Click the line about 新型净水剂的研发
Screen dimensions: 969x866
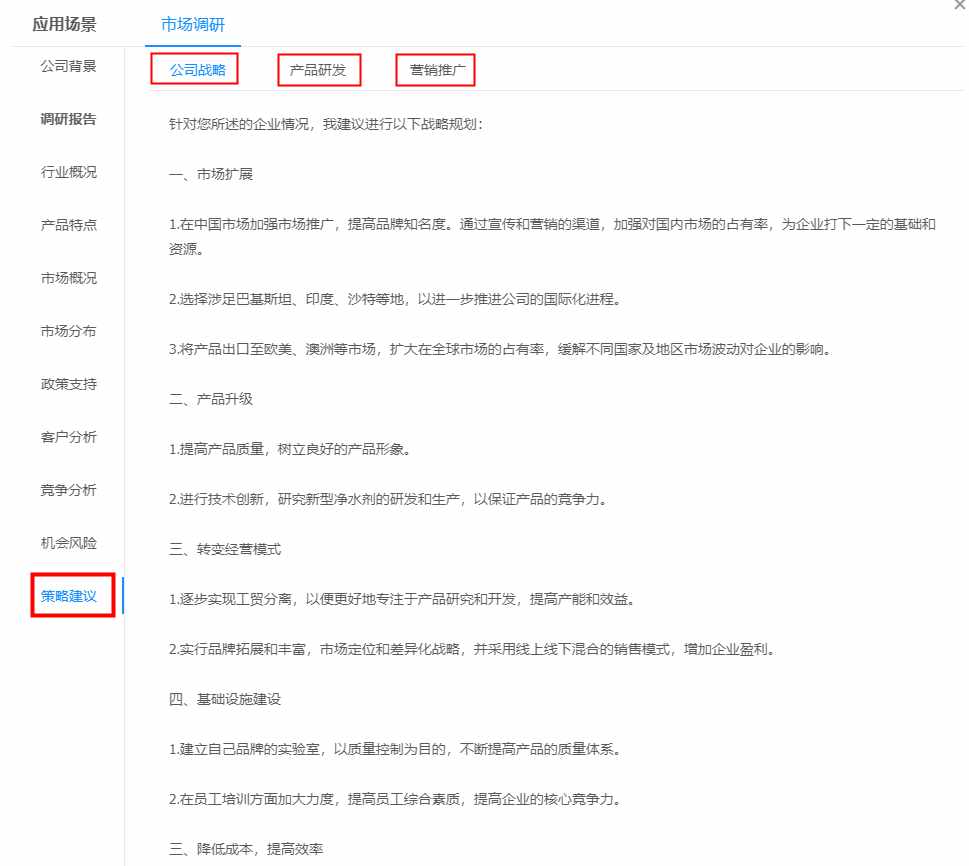point(389,499)
